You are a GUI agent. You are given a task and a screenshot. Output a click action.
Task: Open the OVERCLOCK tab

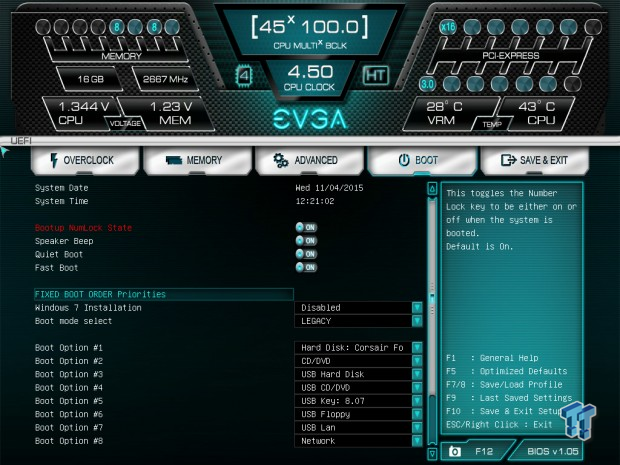85,161
